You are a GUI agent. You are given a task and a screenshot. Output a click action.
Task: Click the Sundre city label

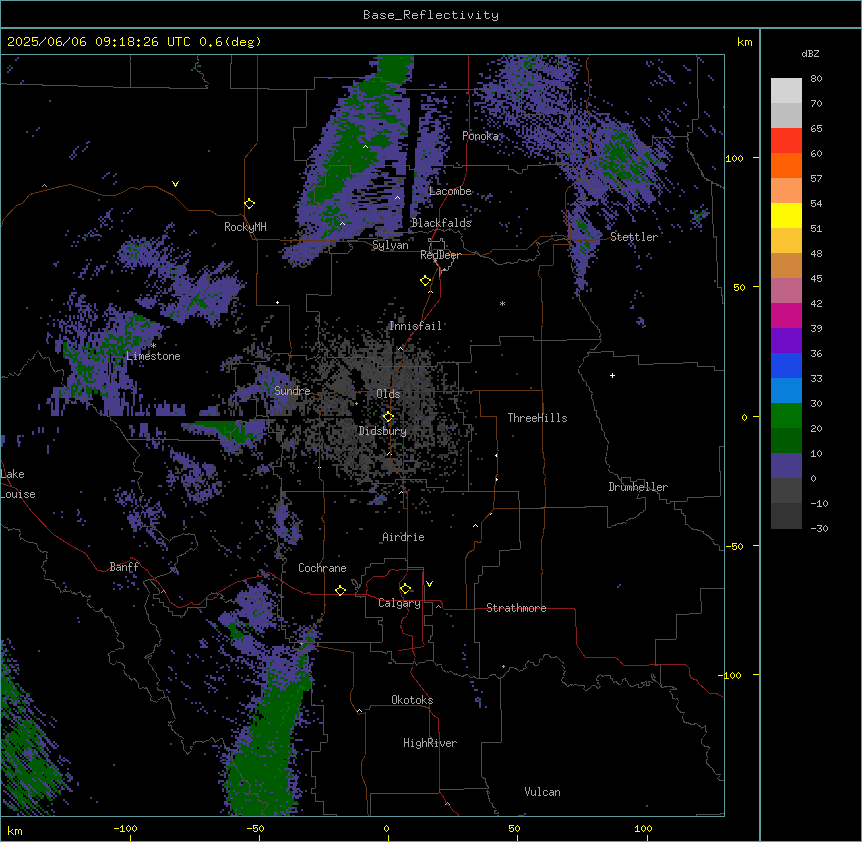click(x=292, y=391)
